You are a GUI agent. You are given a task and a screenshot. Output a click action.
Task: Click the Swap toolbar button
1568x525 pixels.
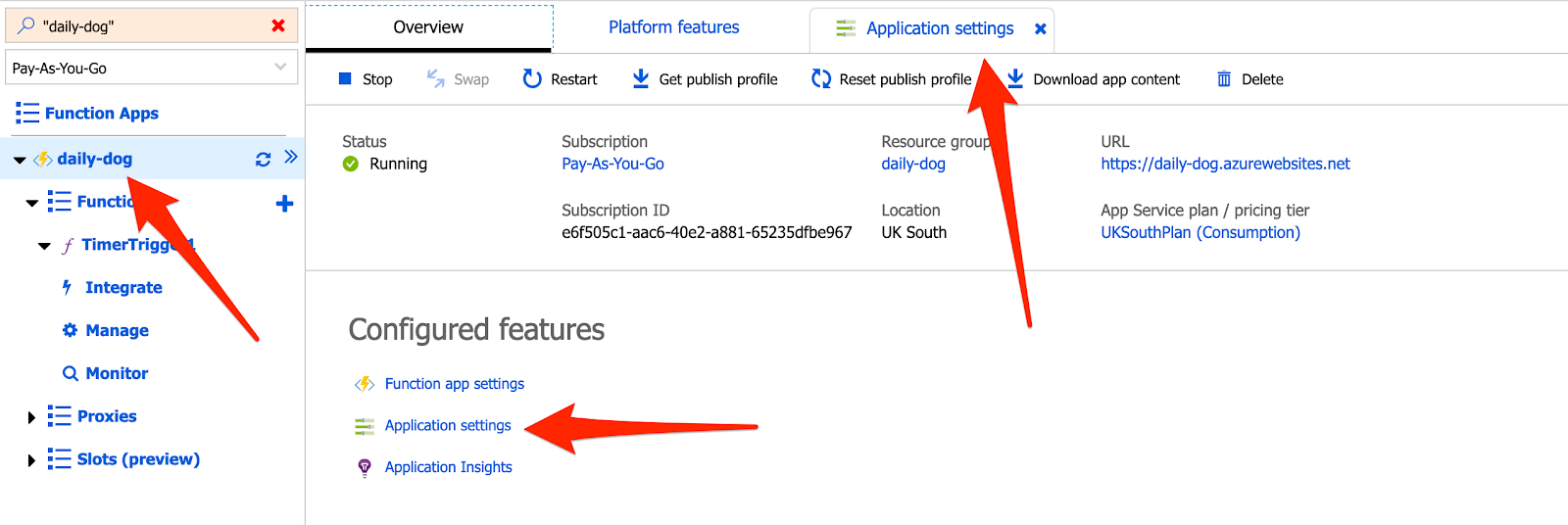pyautogui.click(x=458, y=79)
